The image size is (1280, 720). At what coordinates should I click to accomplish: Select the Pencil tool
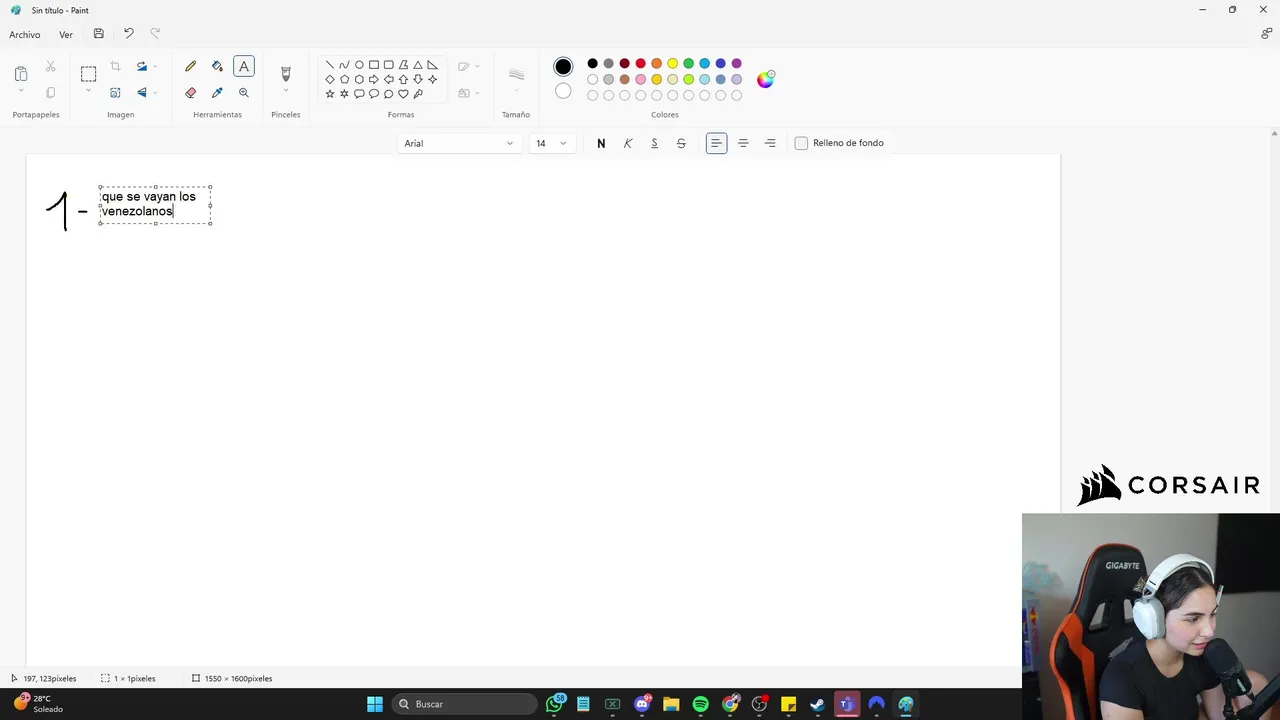point(190,67)
